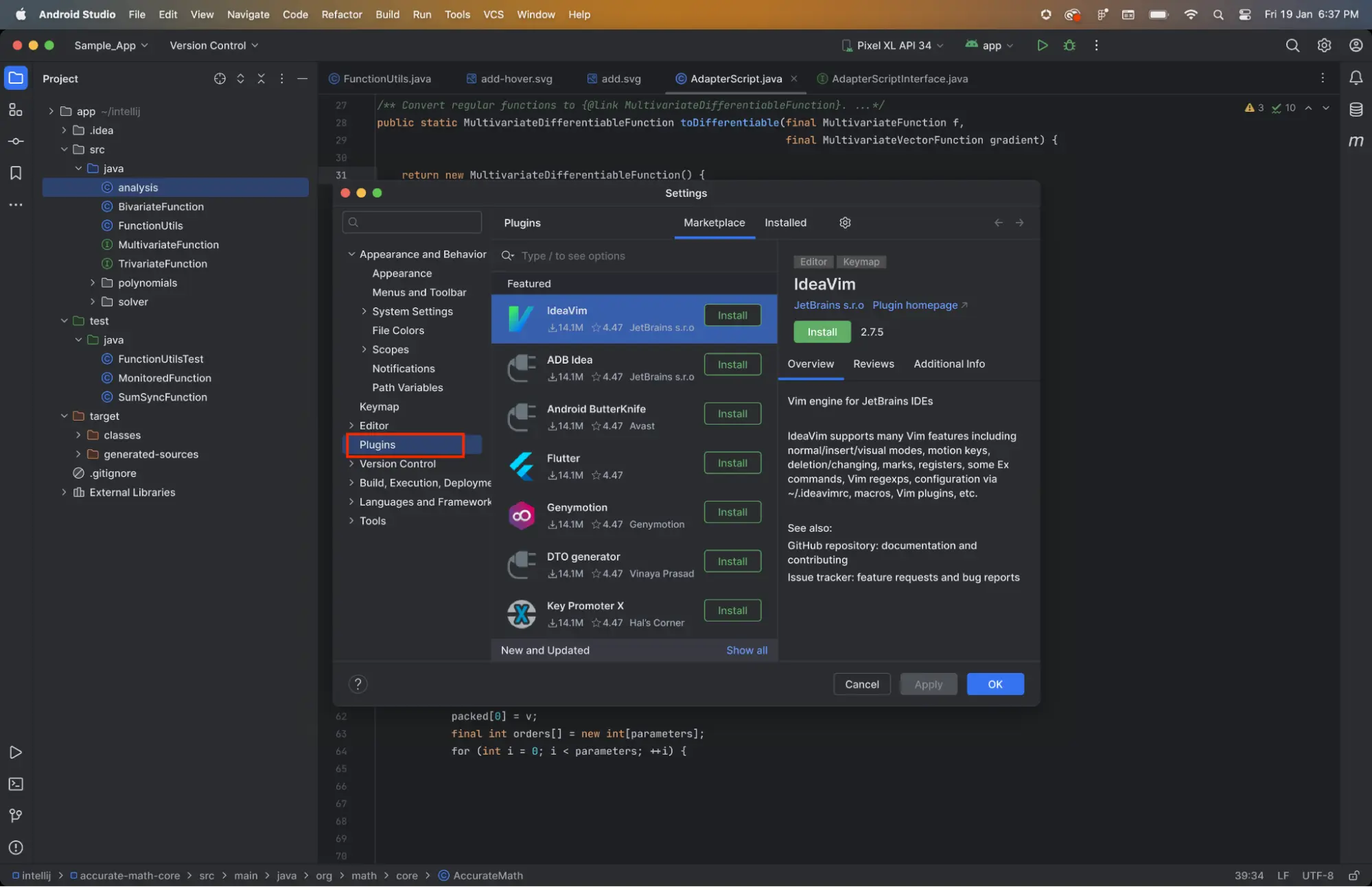The image size is (1372, 887).
Task: Open the Additional Info tab
Action: [949, 364]
